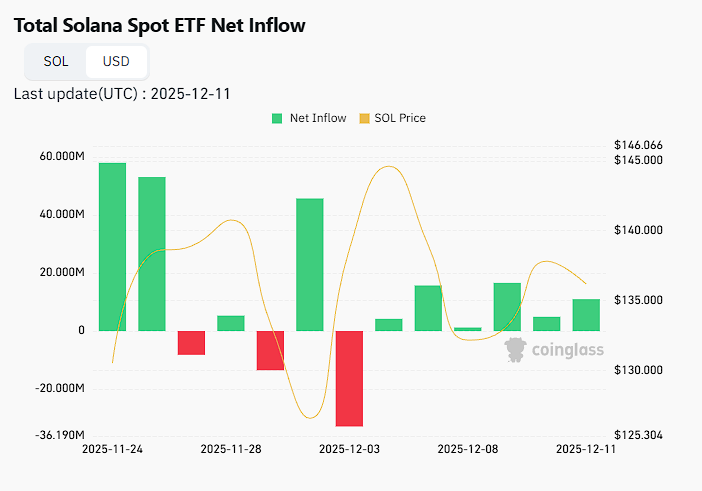Viewport: 702px width, 491px height.
Task: Click the 60.000M y-axis label
Action: (62, 157)
